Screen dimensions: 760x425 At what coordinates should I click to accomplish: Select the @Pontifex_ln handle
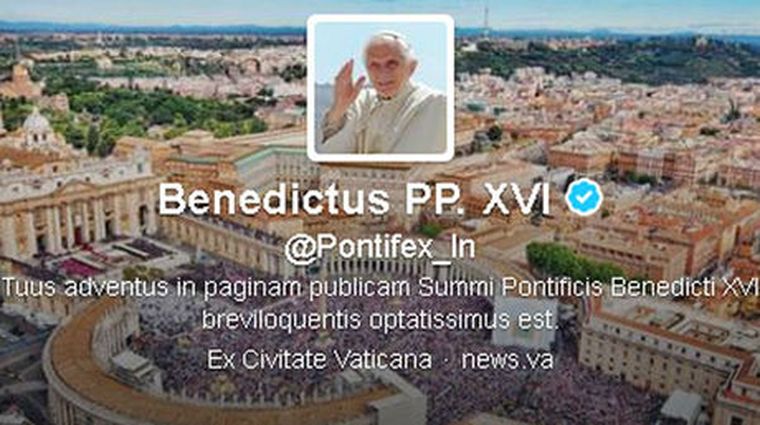(380, 248)
